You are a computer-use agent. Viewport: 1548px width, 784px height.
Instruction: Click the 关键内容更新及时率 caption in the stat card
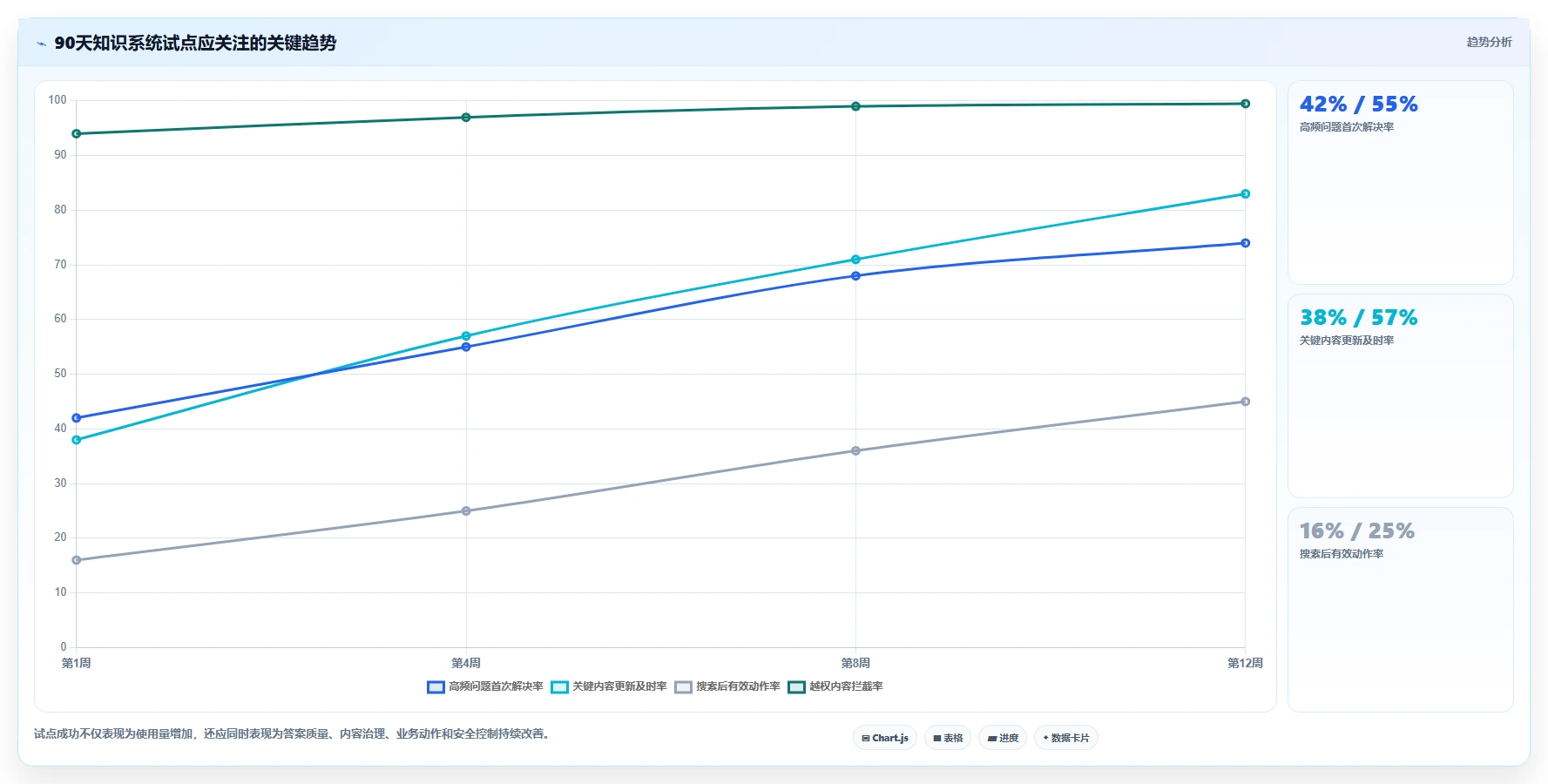click(x=1347, y=341)
